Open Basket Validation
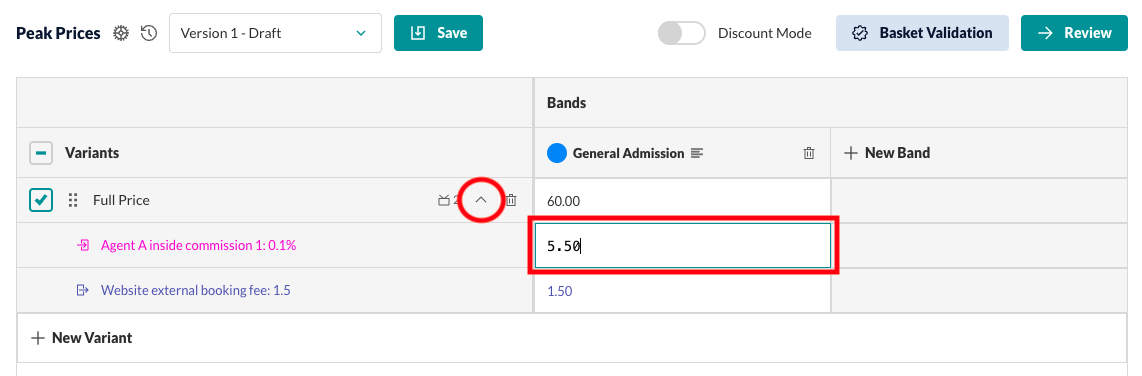This screenshot has height=376, width=1142. click(922, 34)
